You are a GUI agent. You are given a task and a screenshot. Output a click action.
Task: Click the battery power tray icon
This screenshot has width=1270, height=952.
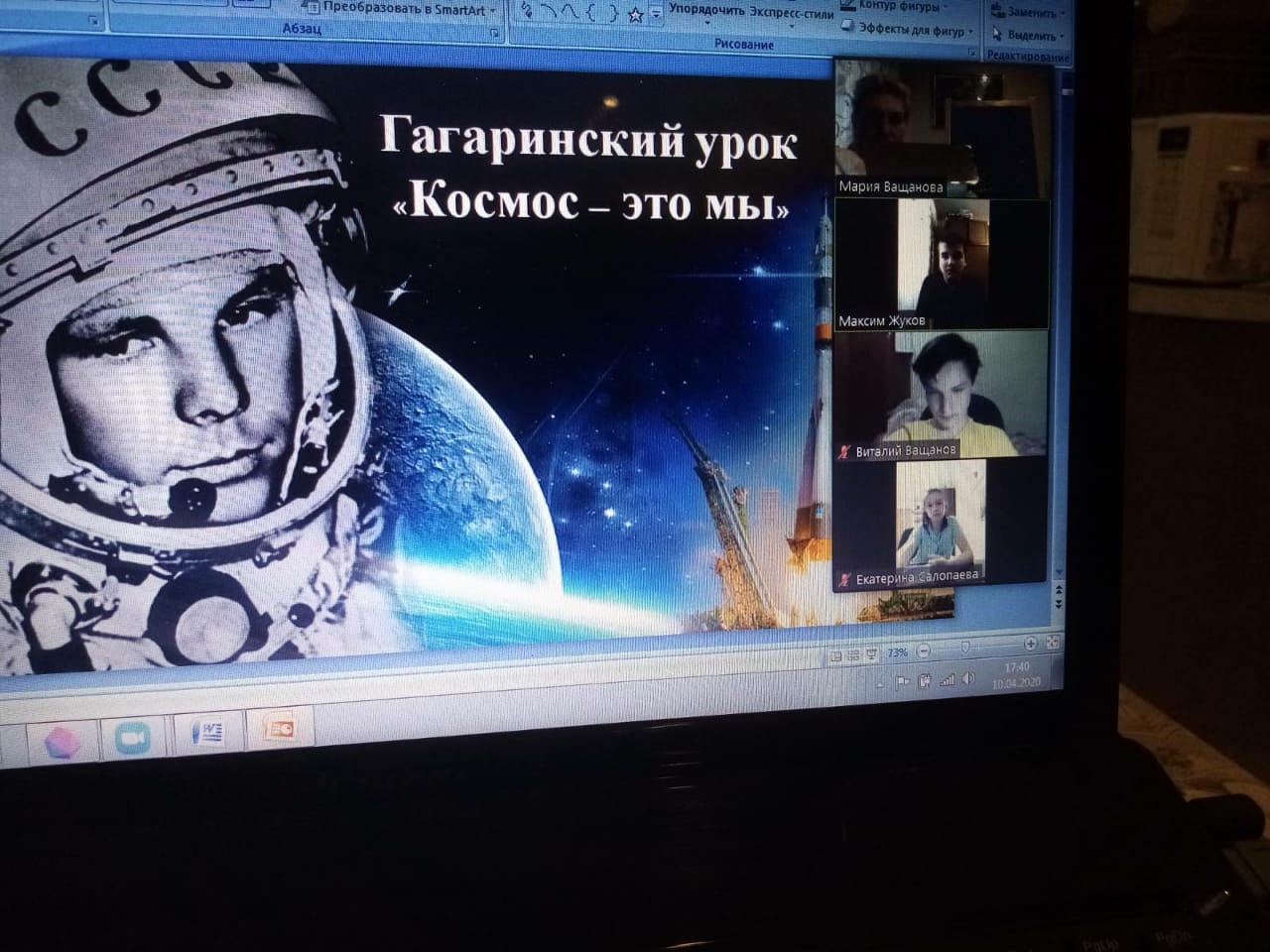(925, 680)
